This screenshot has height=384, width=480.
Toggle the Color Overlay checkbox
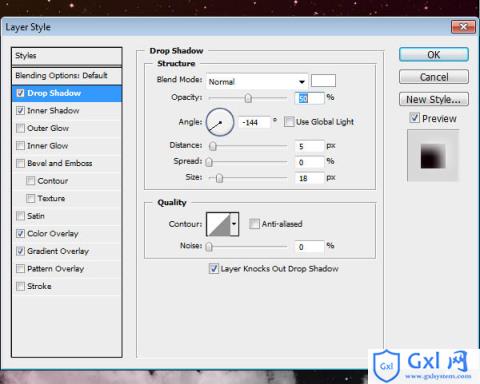click(x=20, y=233)
